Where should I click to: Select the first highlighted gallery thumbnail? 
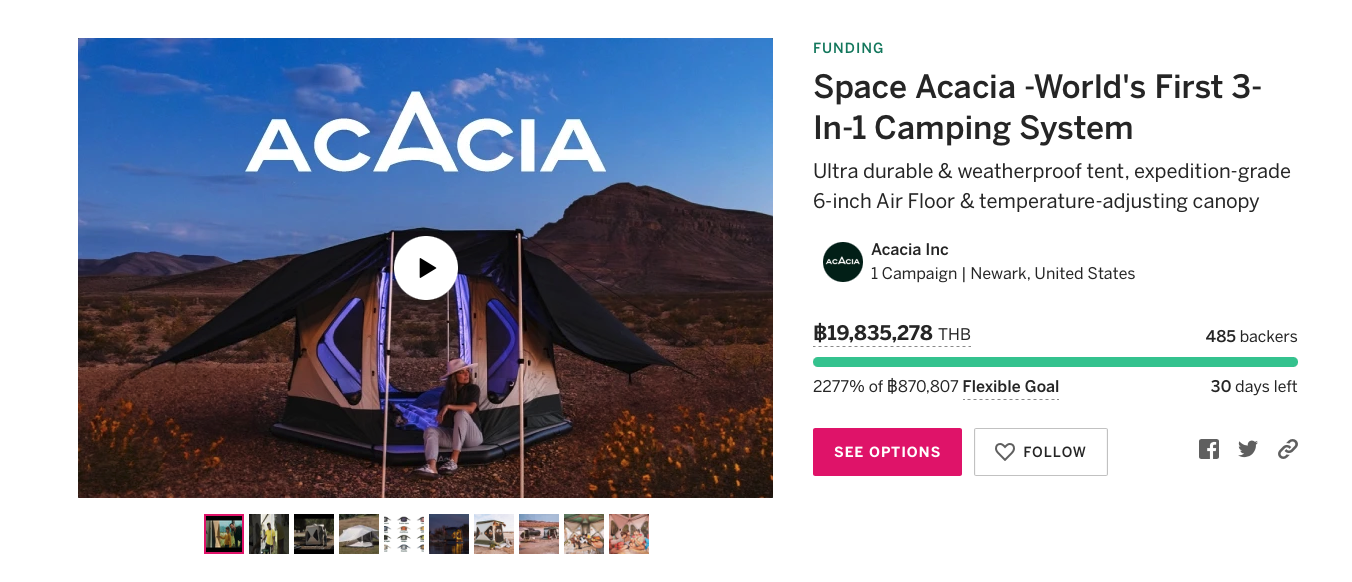pyautogui.click(x=224, y=534)
